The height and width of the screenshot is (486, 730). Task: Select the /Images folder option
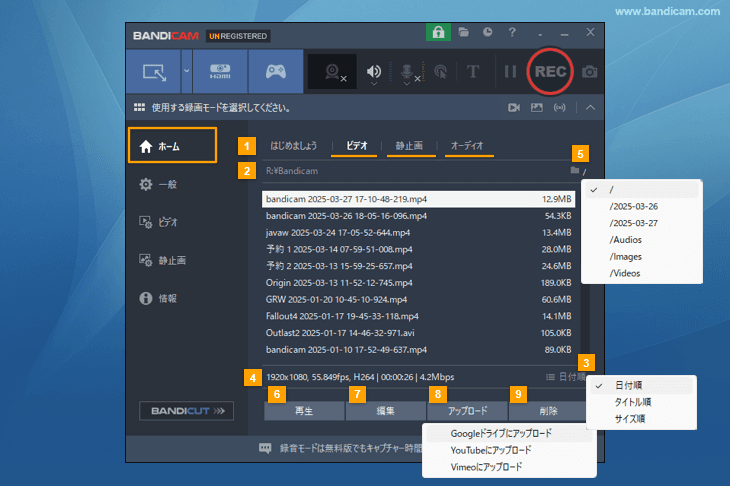642,256
